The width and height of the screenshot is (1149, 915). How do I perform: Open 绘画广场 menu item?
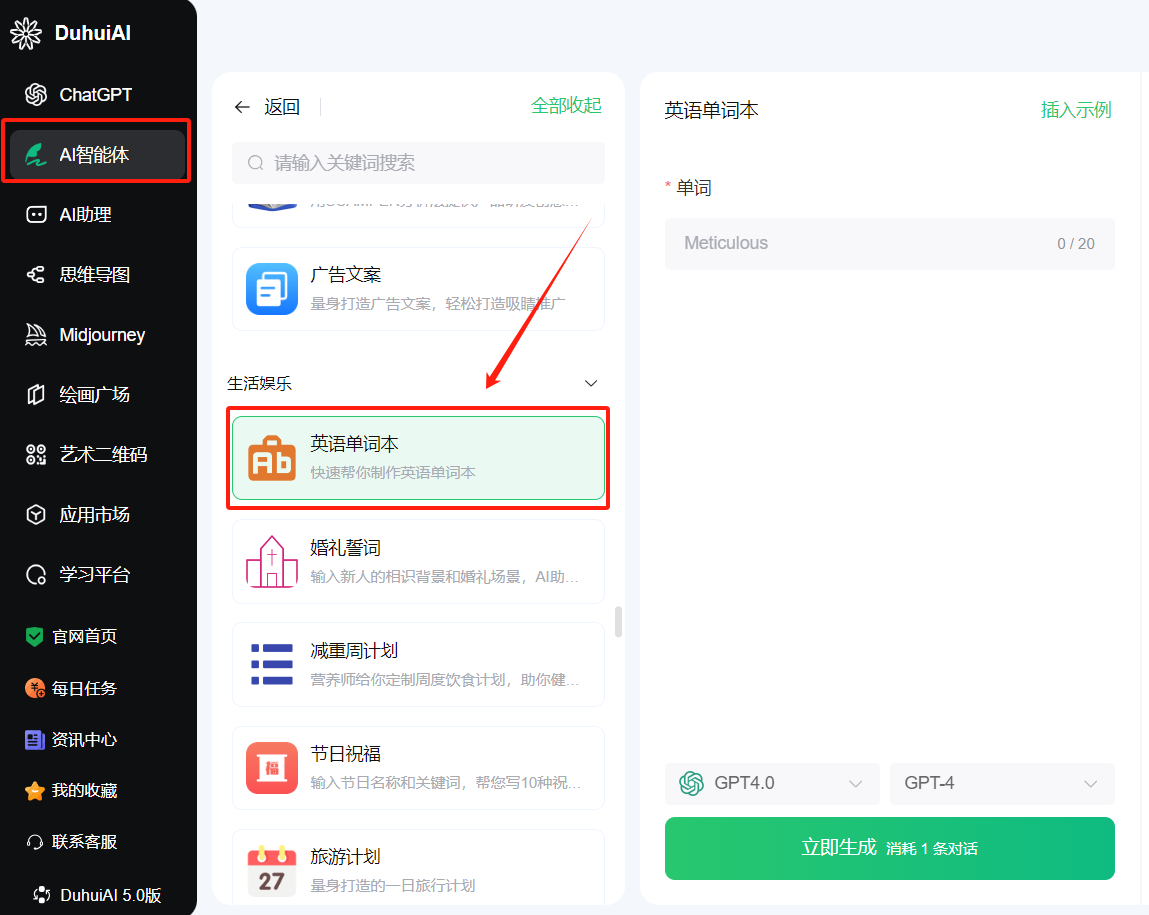coord(95,395)
